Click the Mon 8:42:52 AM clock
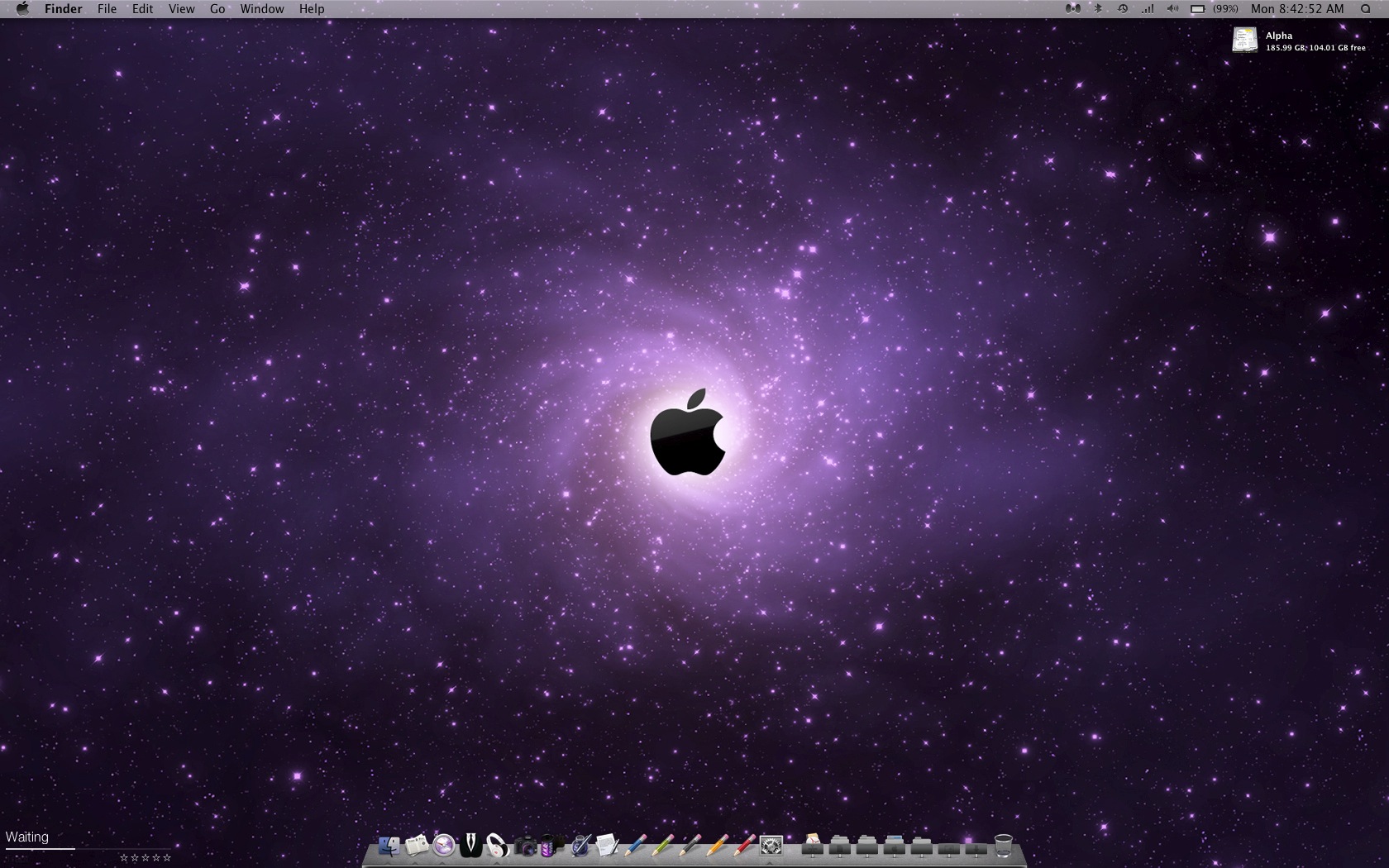Screen dimensions: 1389x868 point(1297,9)
